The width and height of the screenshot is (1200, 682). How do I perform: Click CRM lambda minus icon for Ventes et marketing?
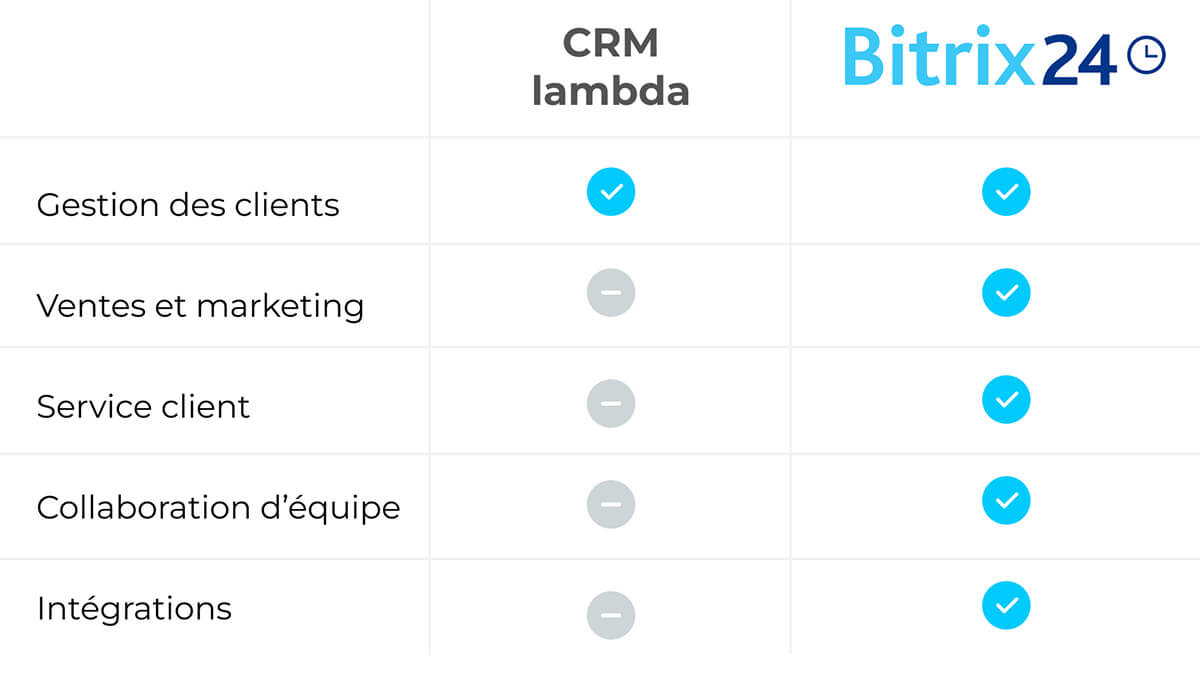pyautogui.click(x=611, y=294)
